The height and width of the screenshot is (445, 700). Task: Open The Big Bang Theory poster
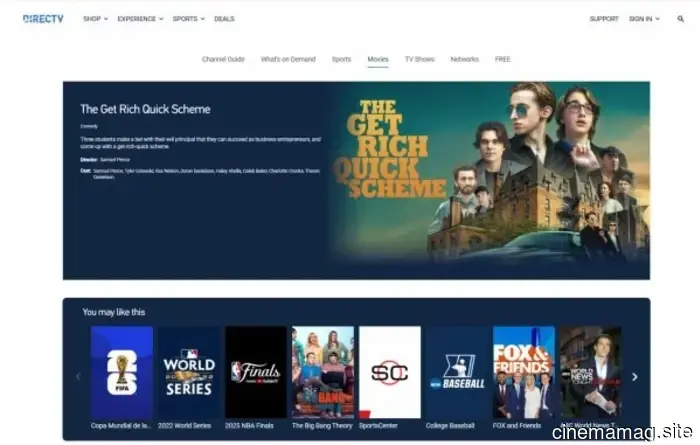coord(323,372)
